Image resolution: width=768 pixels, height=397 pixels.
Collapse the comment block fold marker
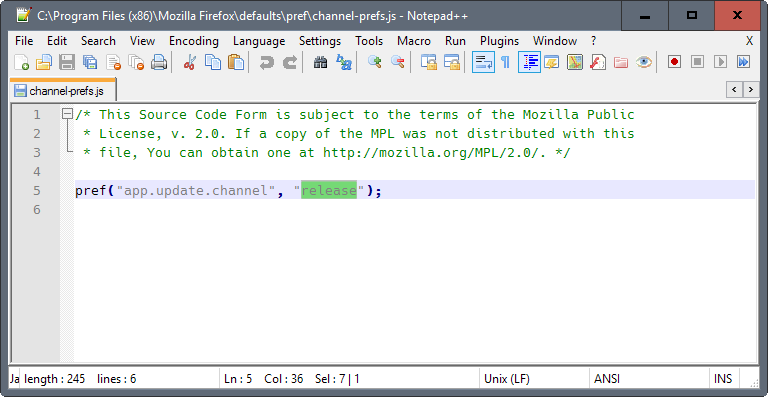67,115
